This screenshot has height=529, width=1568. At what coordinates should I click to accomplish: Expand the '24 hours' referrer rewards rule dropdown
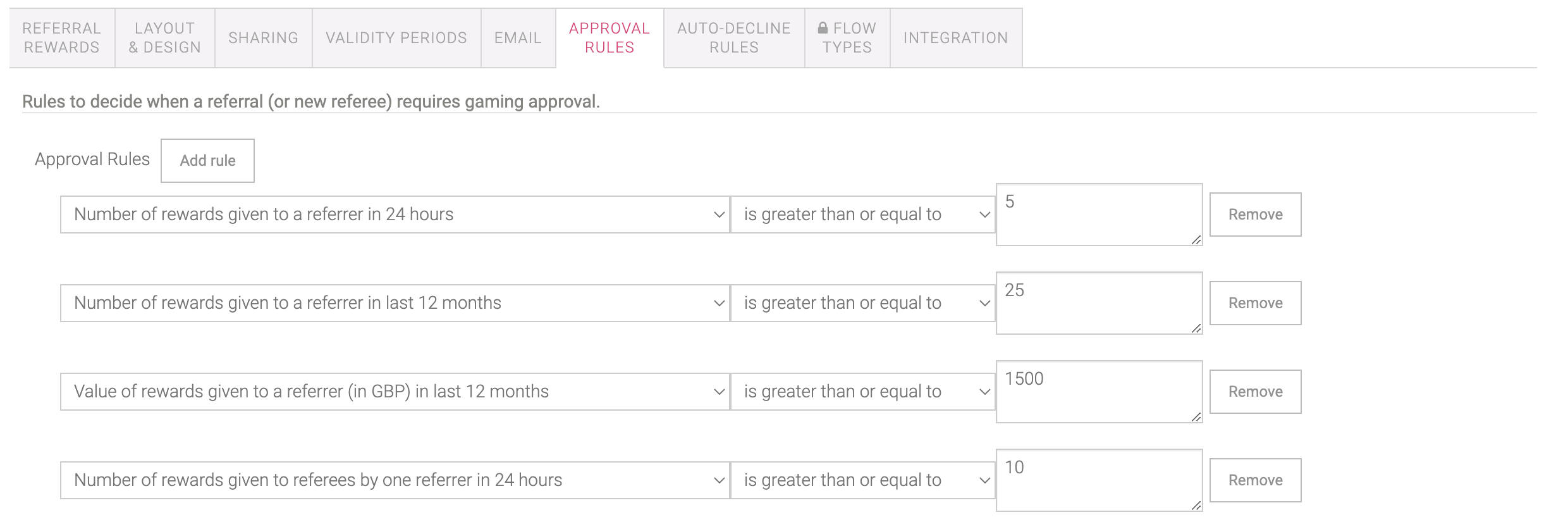point(395,215)
